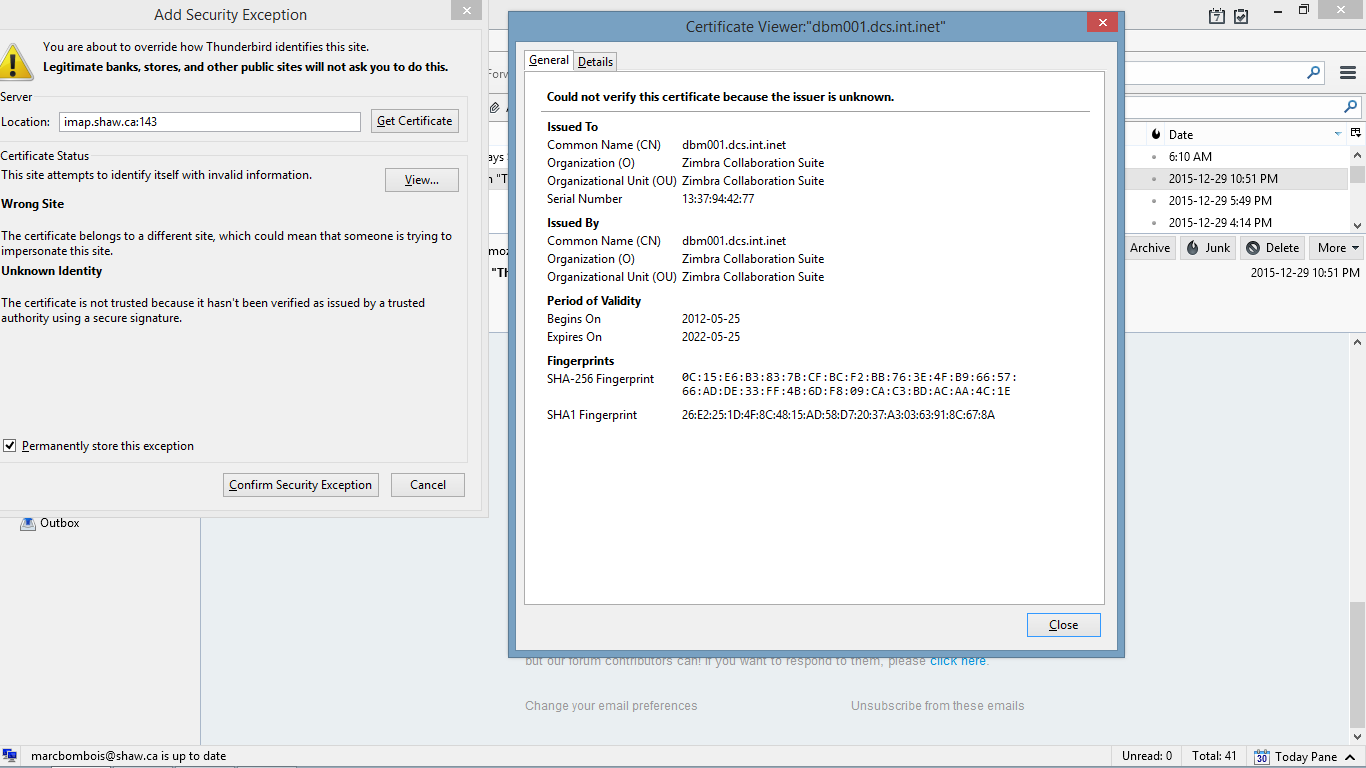Click the Date column sort arrow
1366x768 pixels.
point(1338,134)
